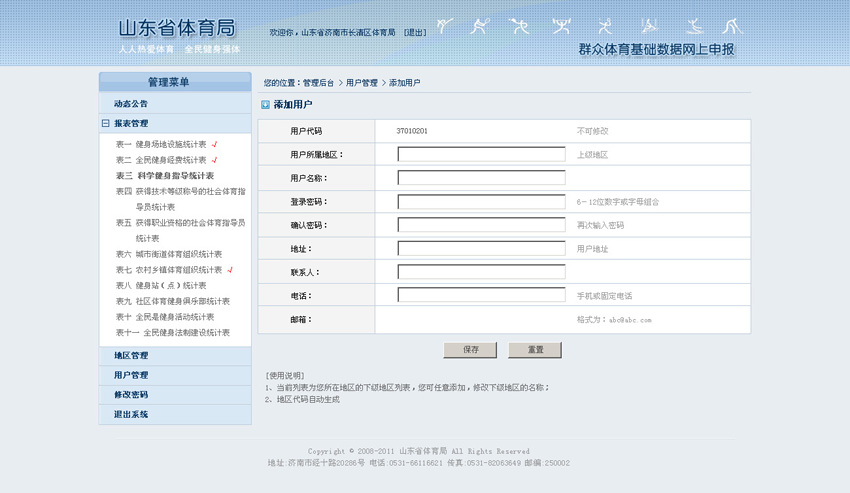This screenshot has width=850, height=493.
Task: Open the 动态公告 menu item
Action: 131,103
